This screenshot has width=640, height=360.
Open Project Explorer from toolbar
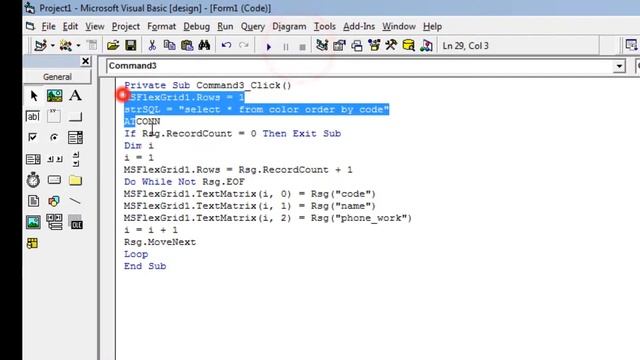pos(322,46)
